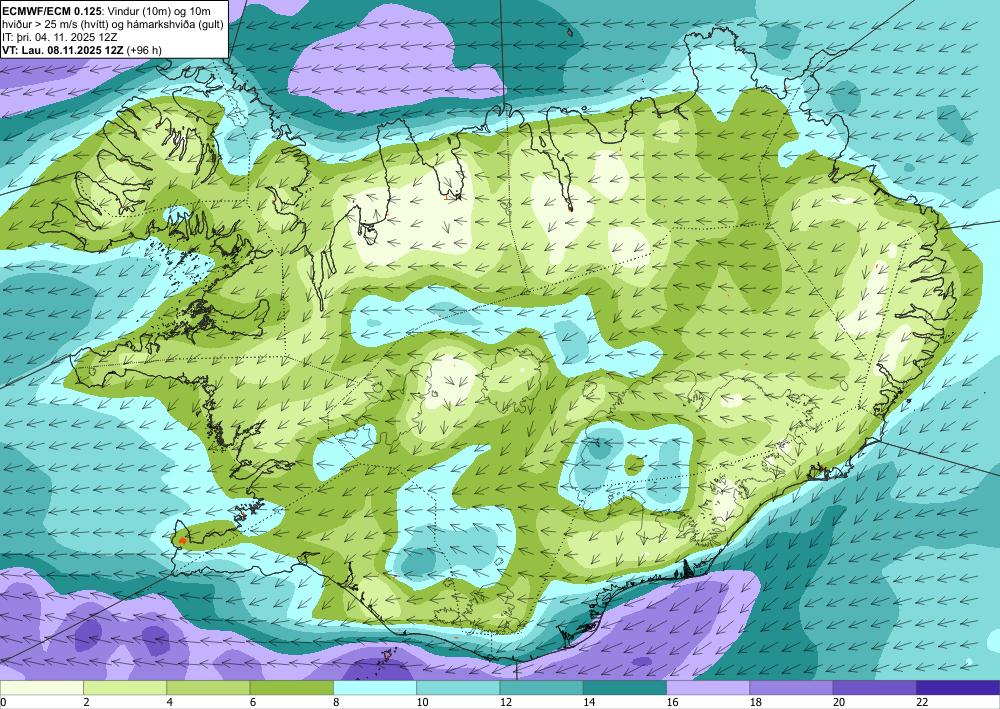1000x709 pixels.
Task: Click the legend scale label "8"
Action: pyautogui.click(x=336, y=703)
